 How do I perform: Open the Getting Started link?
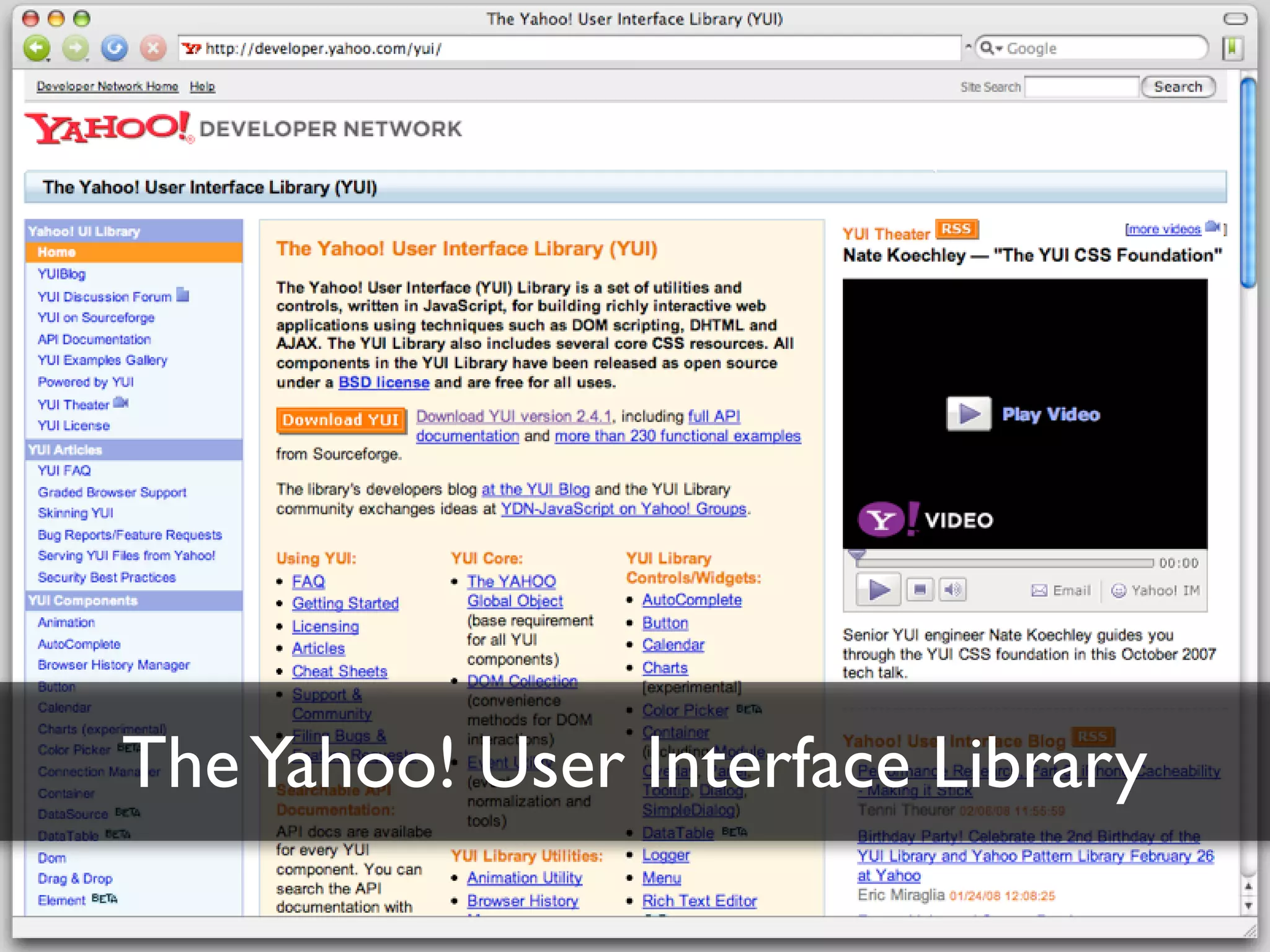345,603
